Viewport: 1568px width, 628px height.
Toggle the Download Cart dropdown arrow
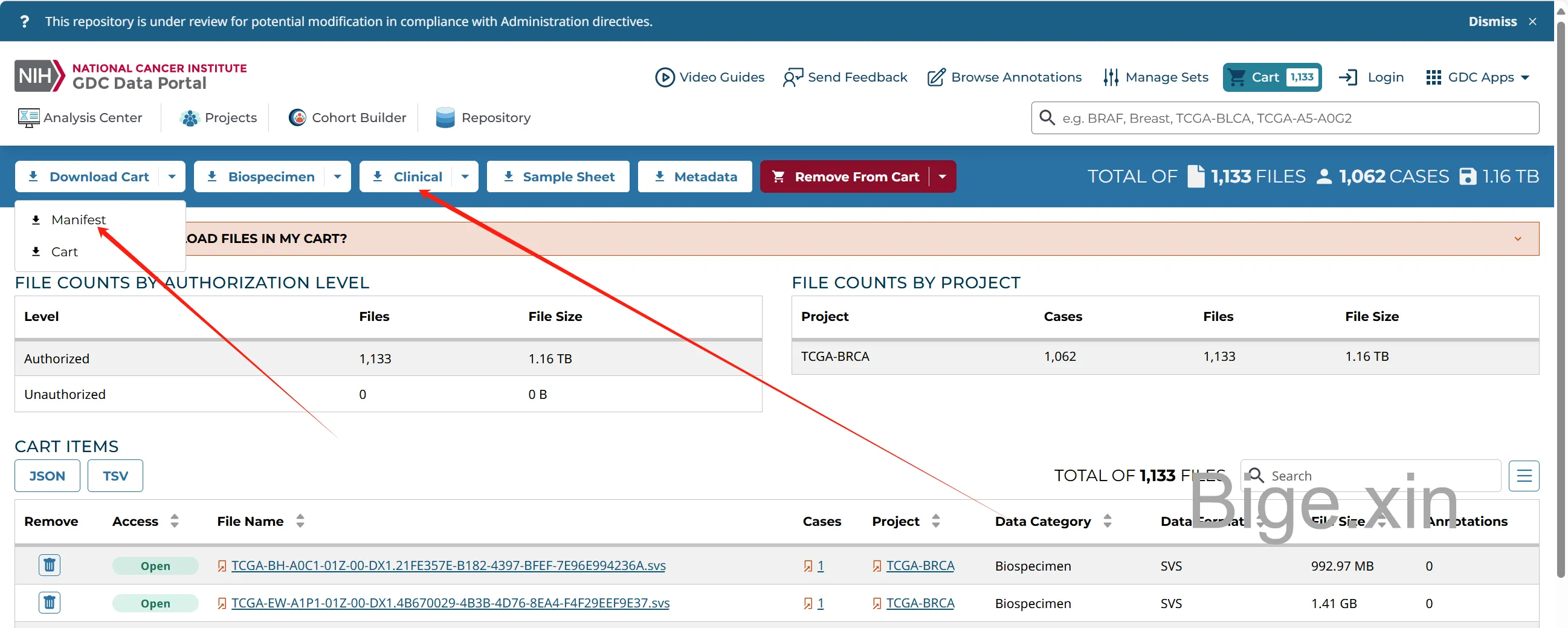point(172,176)
